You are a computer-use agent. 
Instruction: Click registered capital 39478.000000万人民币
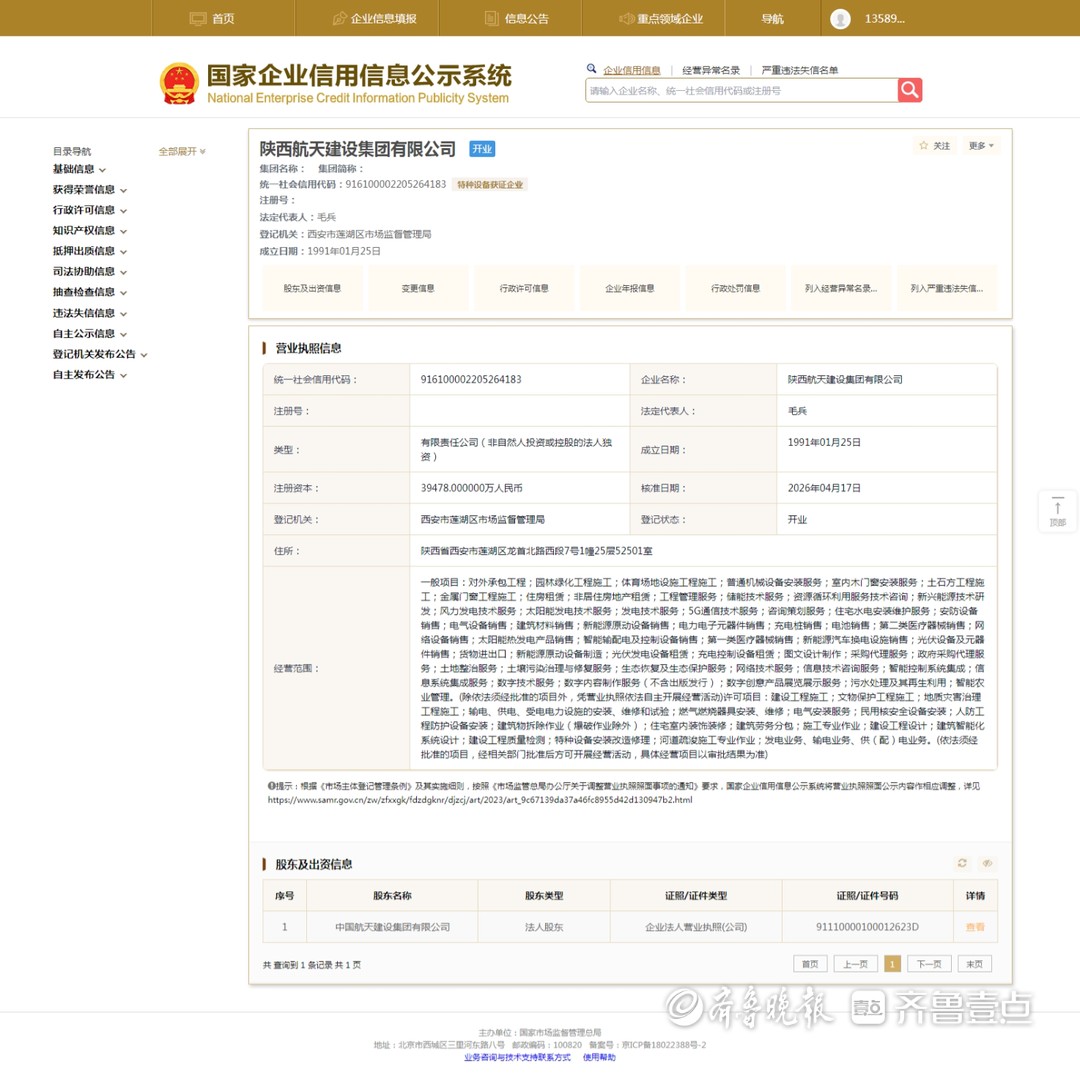472,488
